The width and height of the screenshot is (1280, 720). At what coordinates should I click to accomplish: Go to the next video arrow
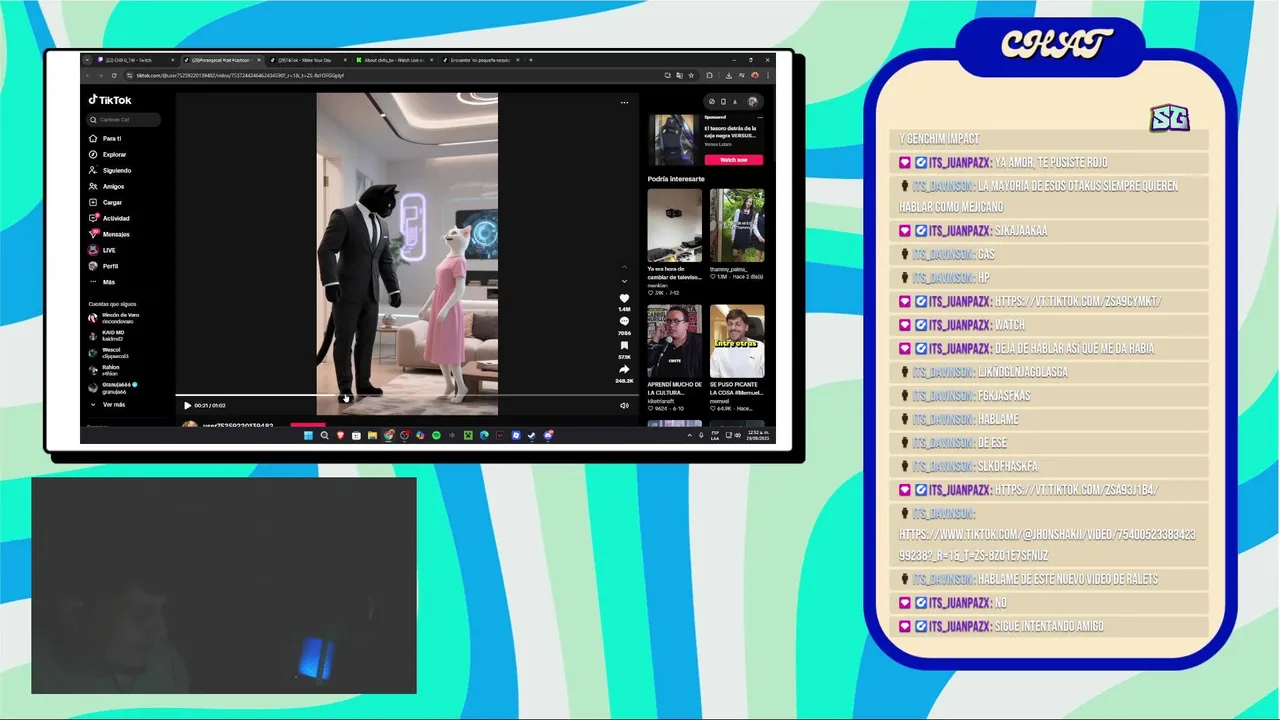pyautogui.click(x=625, y=281)
